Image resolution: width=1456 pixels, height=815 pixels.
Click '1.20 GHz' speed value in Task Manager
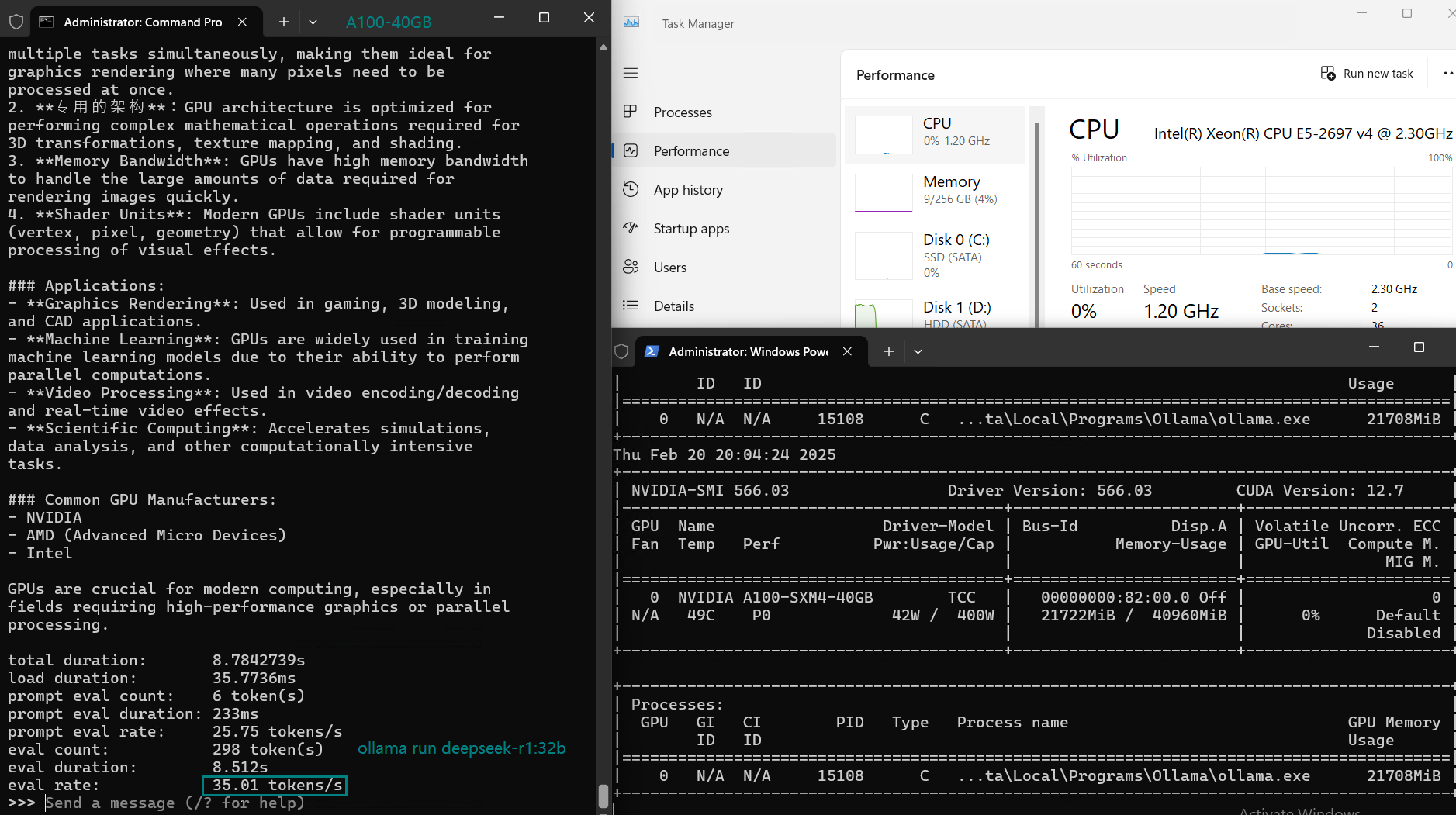pos(1181,312)
